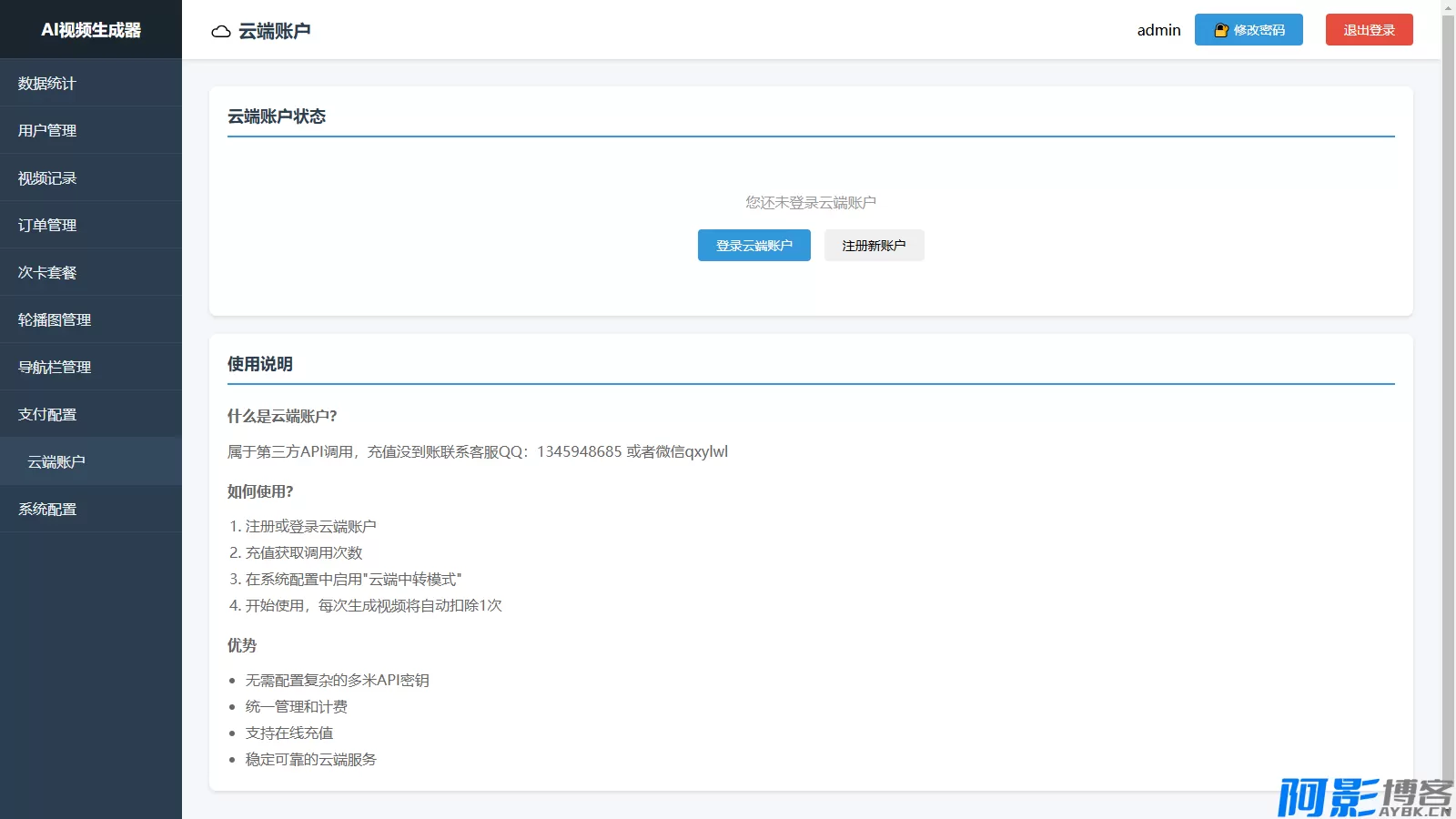The width and height of the screenshot is (1456, 819).
Task: Open 系统配置 in the sidebar
Action: (47, 510)
